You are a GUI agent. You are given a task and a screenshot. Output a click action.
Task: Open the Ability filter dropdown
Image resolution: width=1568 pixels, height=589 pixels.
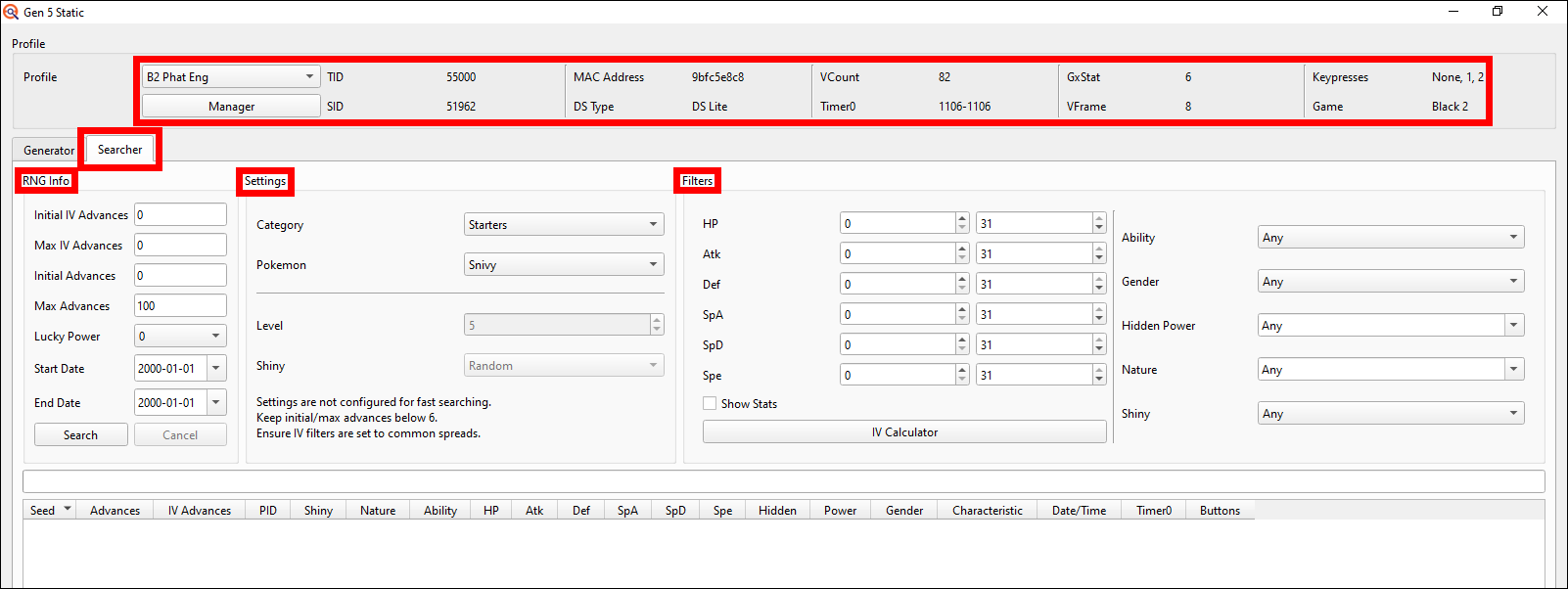1391,237
